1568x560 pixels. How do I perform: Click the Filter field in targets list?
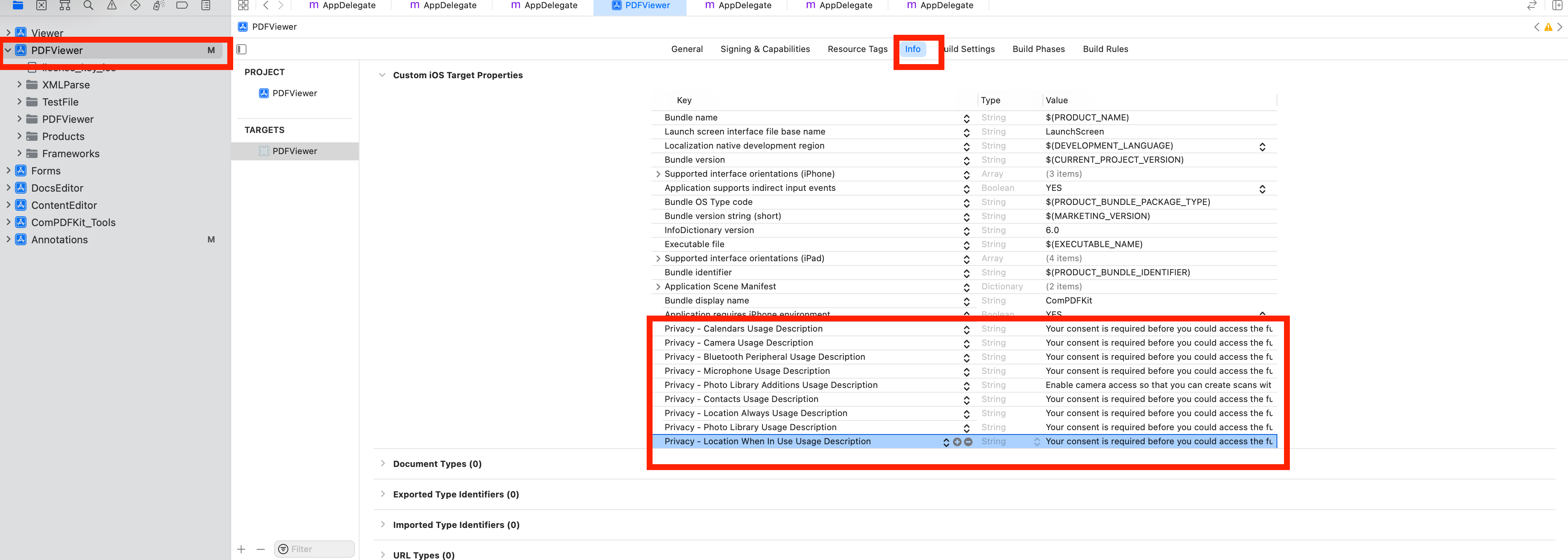coord(320,549)
